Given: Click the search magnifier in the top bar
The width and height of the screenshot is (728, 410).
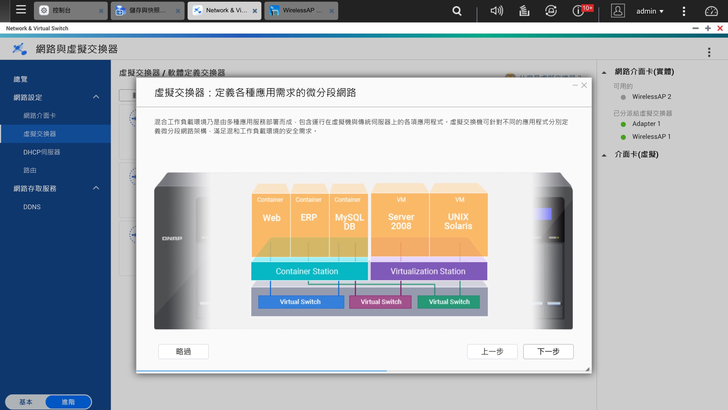Looking at the screenshot, I should click(457, 11).
